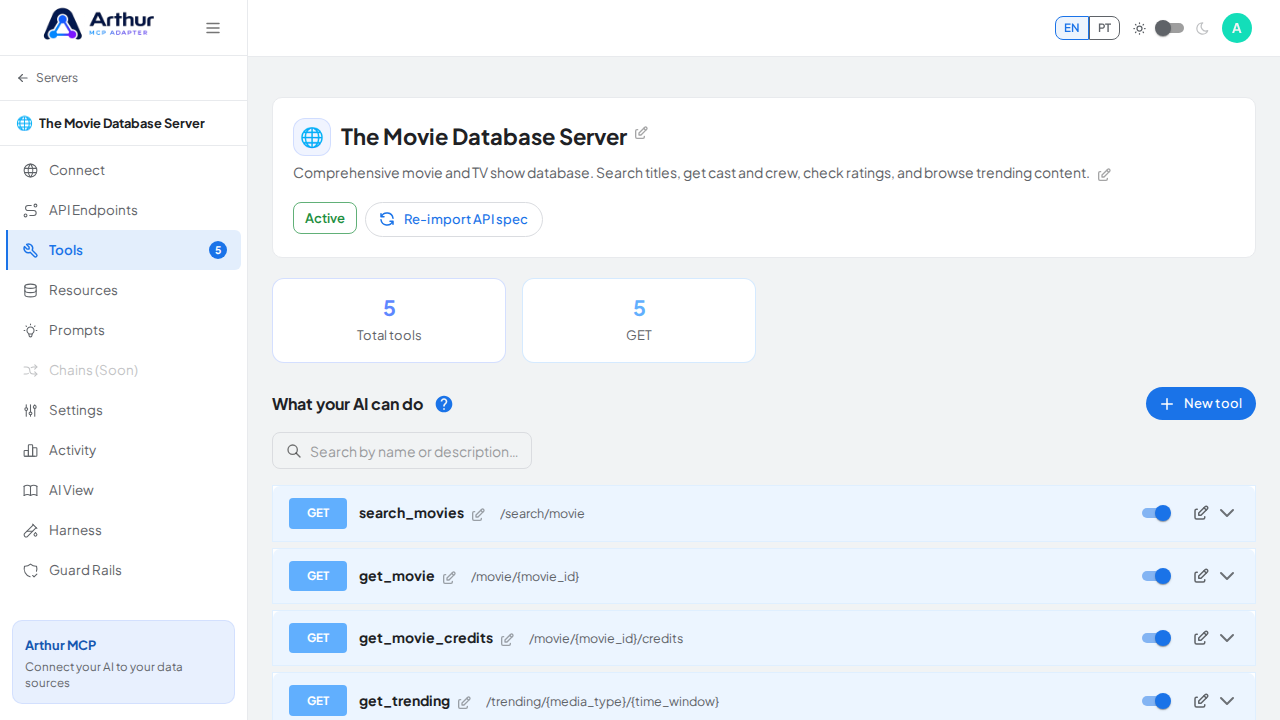
Task: Click the GET count stat card
Action: [639, 320]
